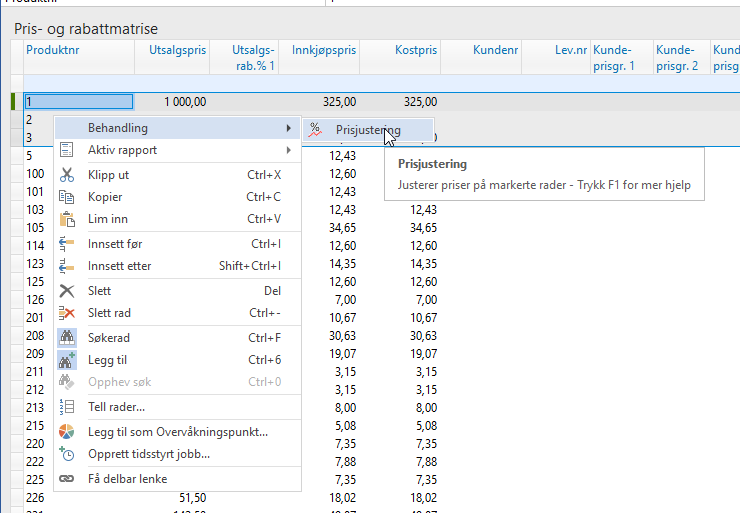
Task: Choose Opprett tidsstyrt jobb...
Action: [177, 454]
